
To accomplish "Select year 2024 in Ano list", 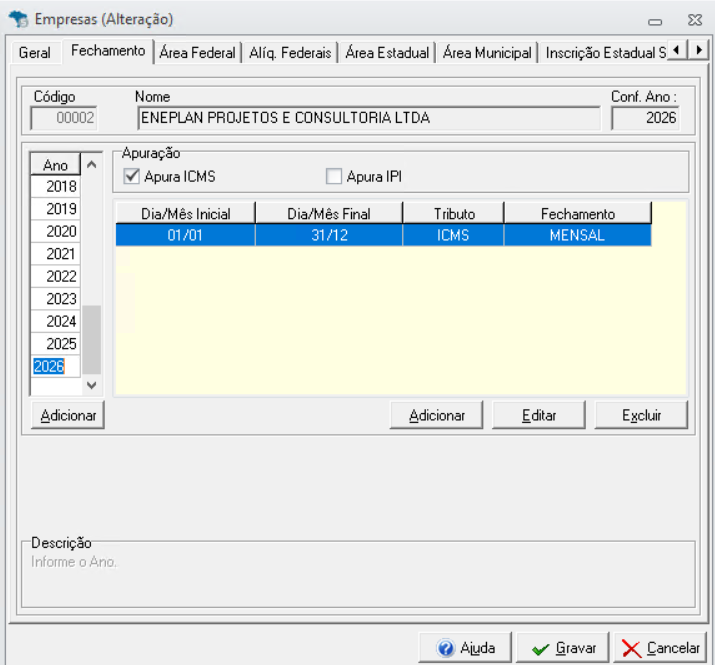I will pos(56,321).
